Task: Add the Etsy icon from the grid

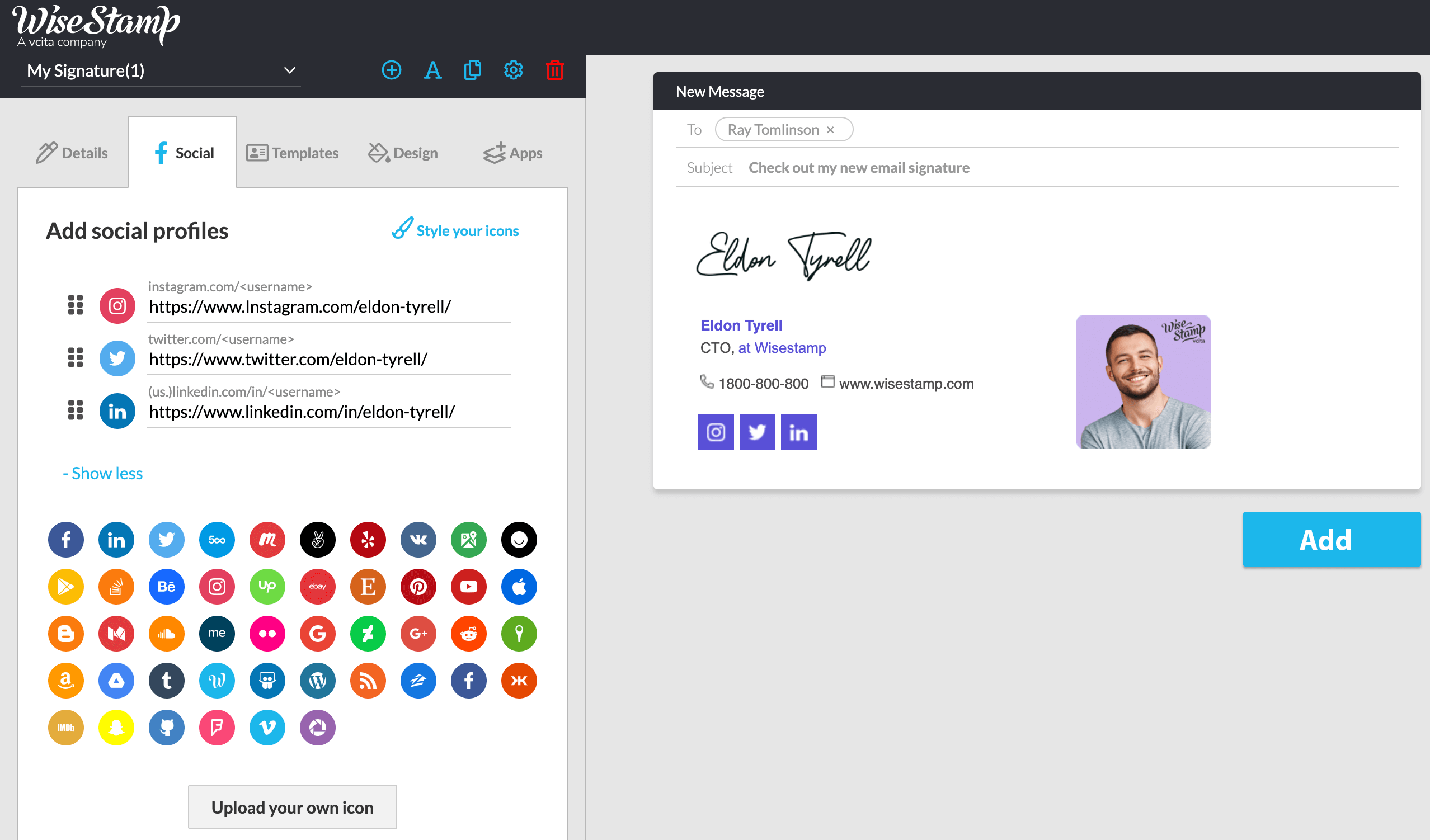Action: [368, 587]
